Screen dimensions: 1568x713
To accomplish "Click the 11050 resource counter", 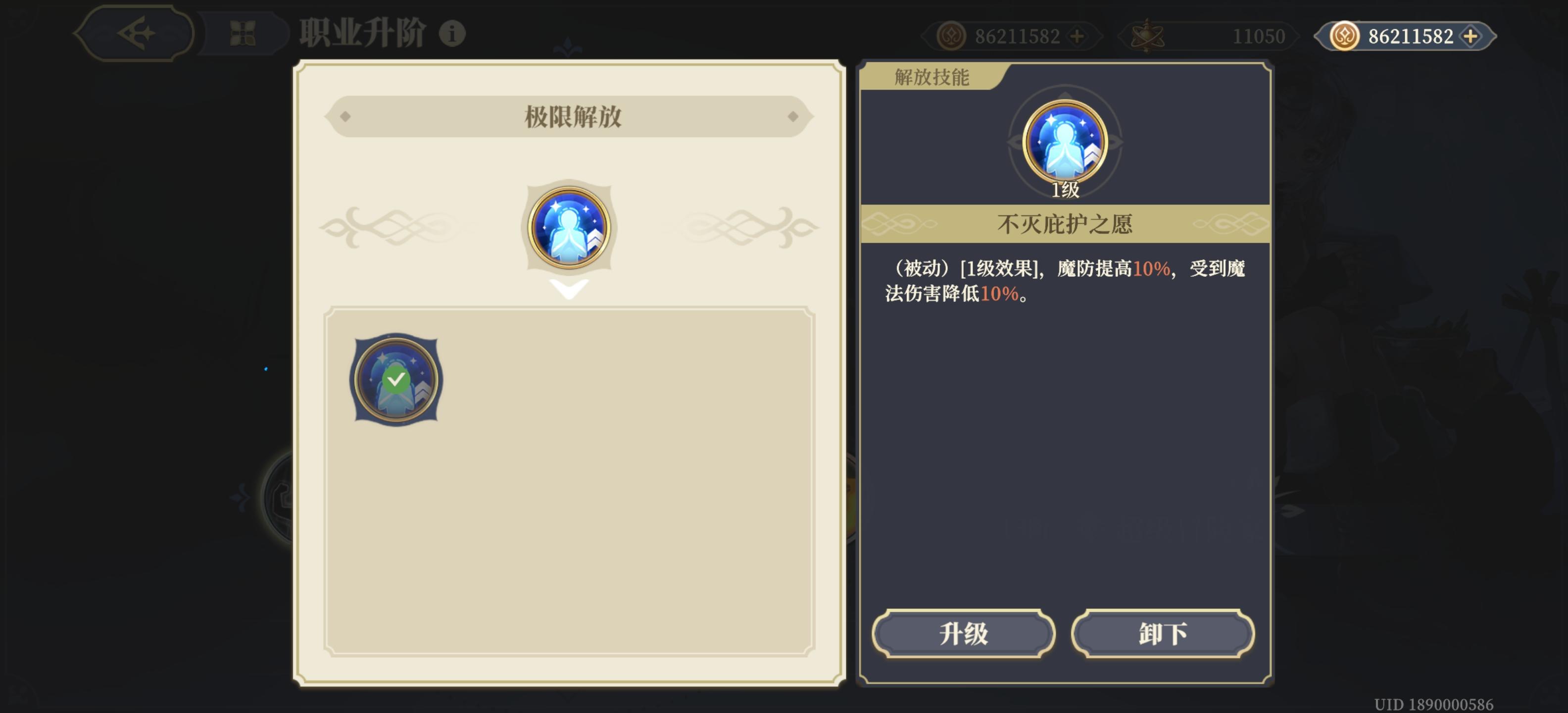I will coord(1258,36).
